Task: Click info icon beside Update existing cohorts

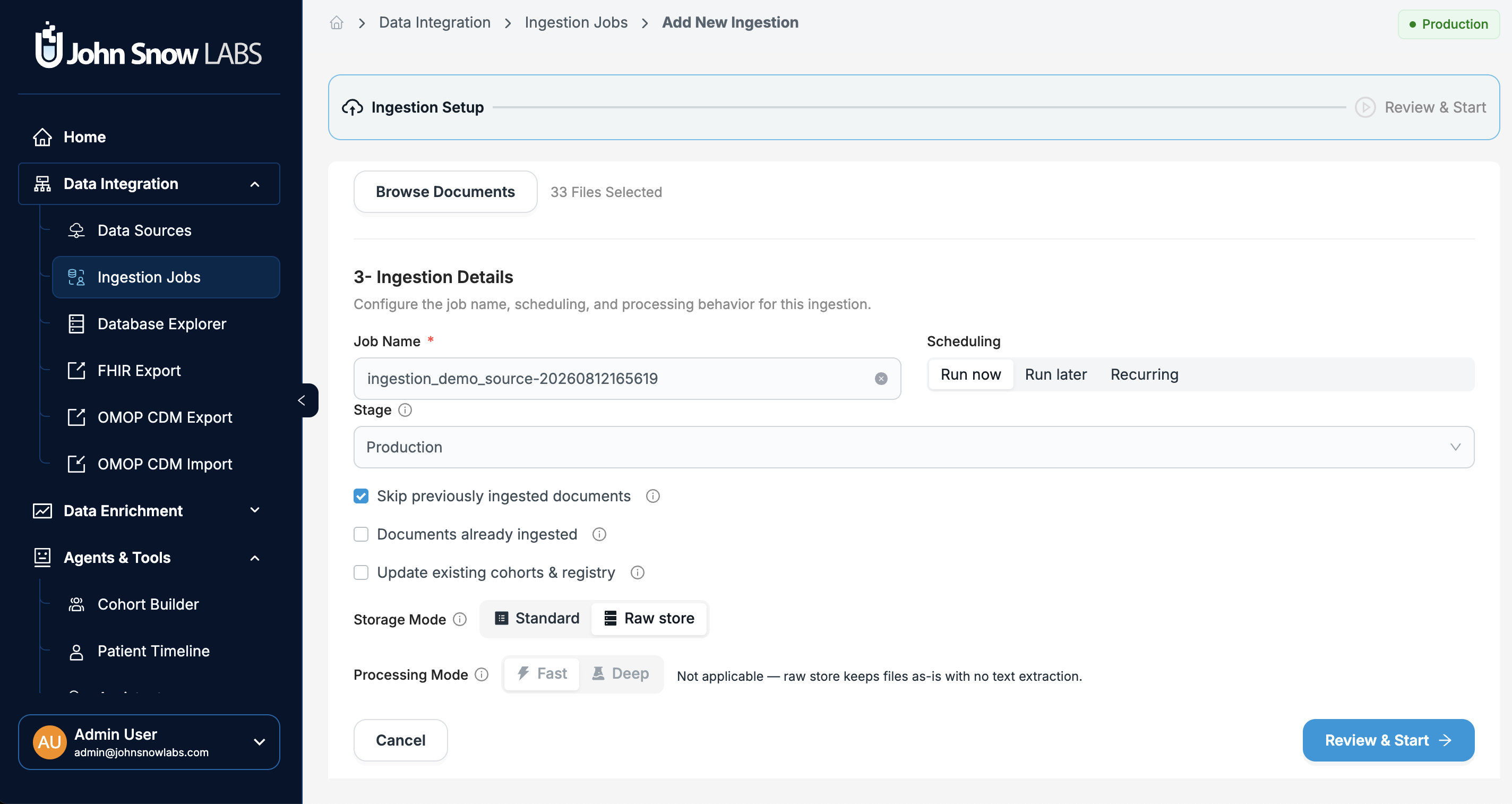Action: pyautogui.click(x=638, y=572)
